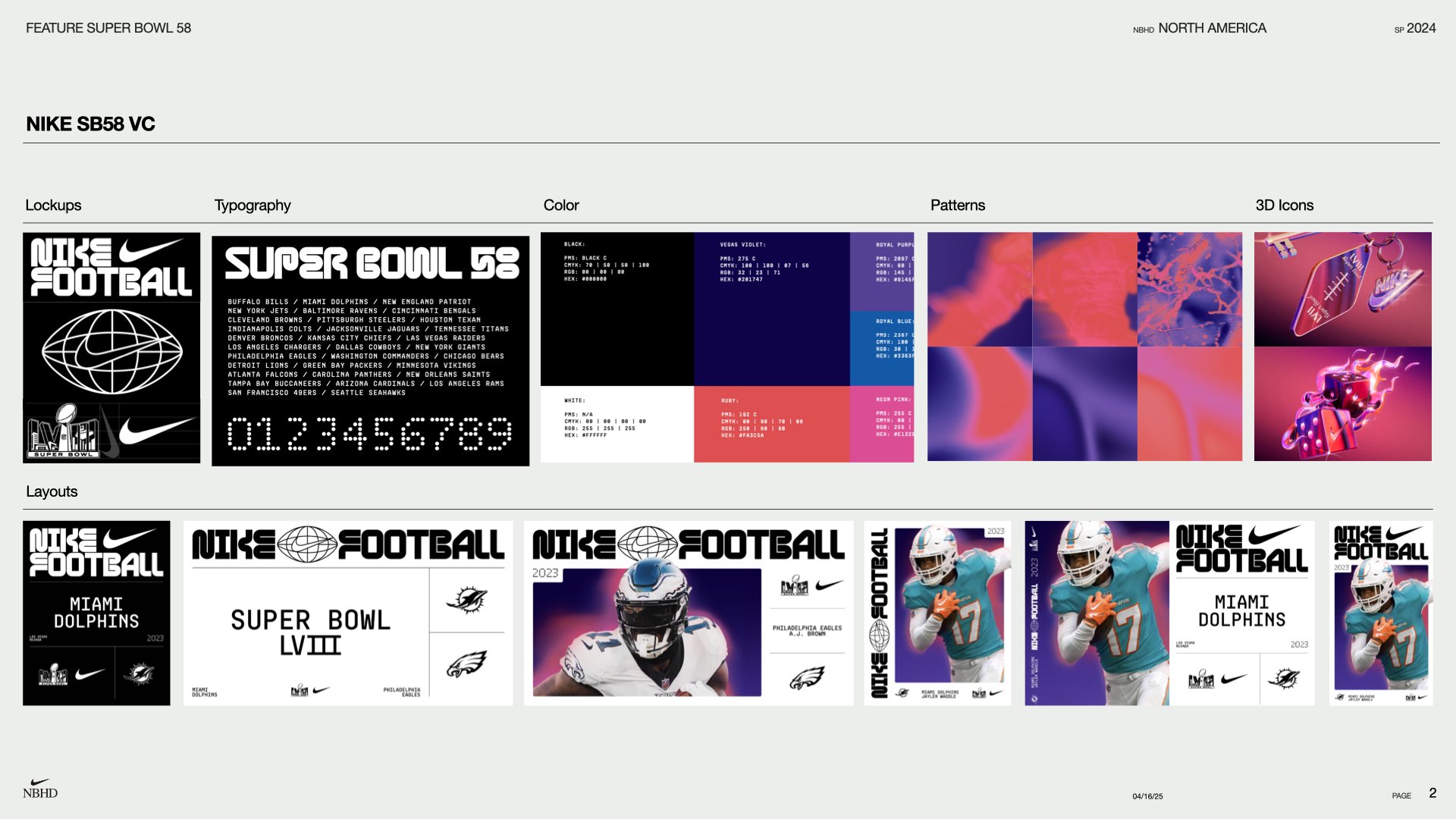1456x819 pixels.
Task: Click 'SUPER BOWL LVIII' text in white layout
Action: [x=310, y=632]
